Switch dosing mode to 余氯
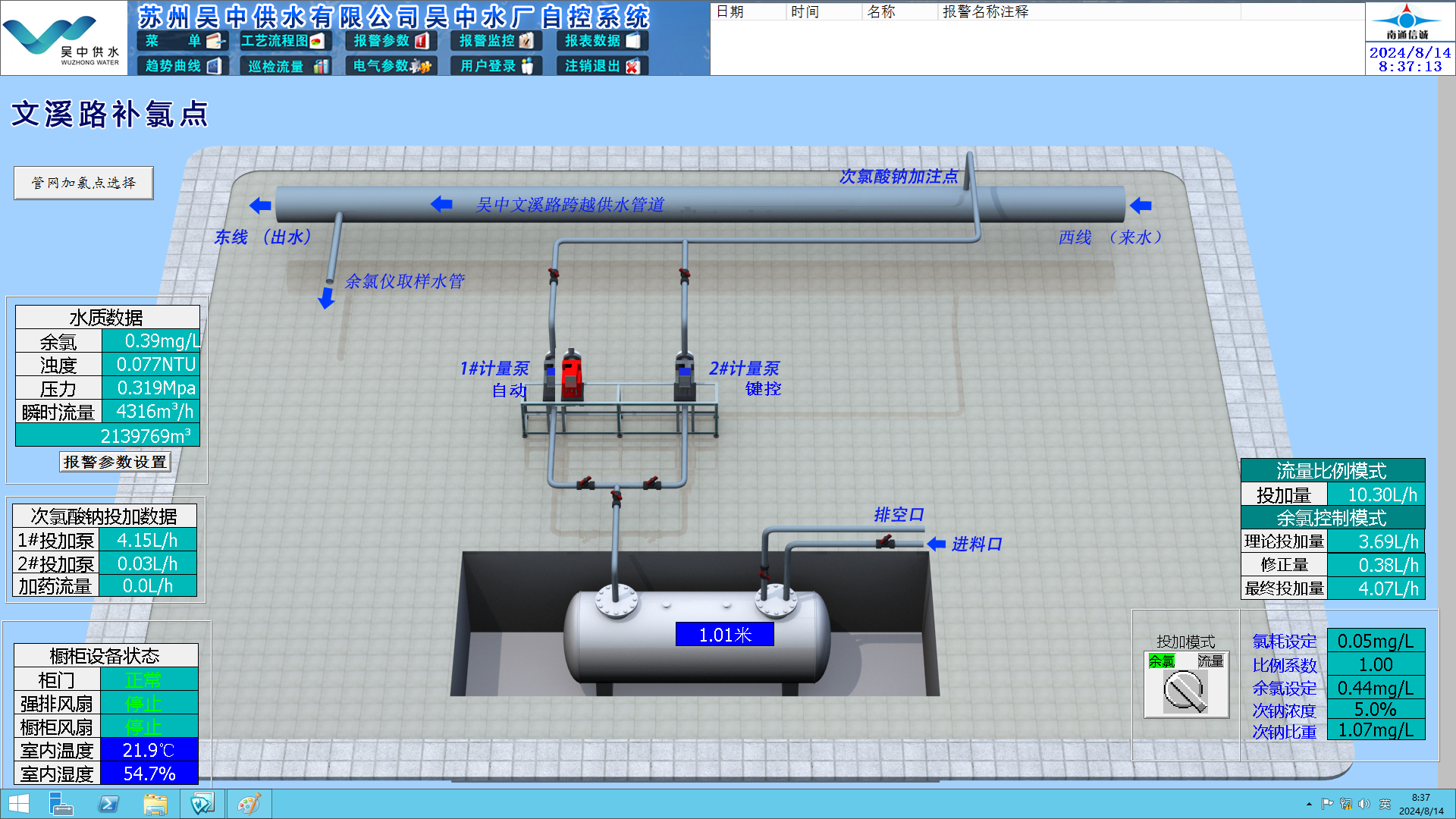The height and width of the screenshot is (819, 1456). click(x=1161, y=661)
